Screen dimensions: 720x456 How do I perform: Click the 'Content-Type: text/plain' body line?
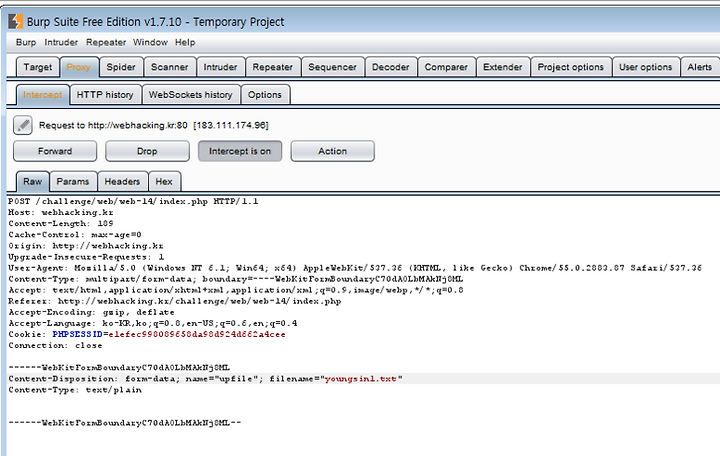(x=75, y=390)
